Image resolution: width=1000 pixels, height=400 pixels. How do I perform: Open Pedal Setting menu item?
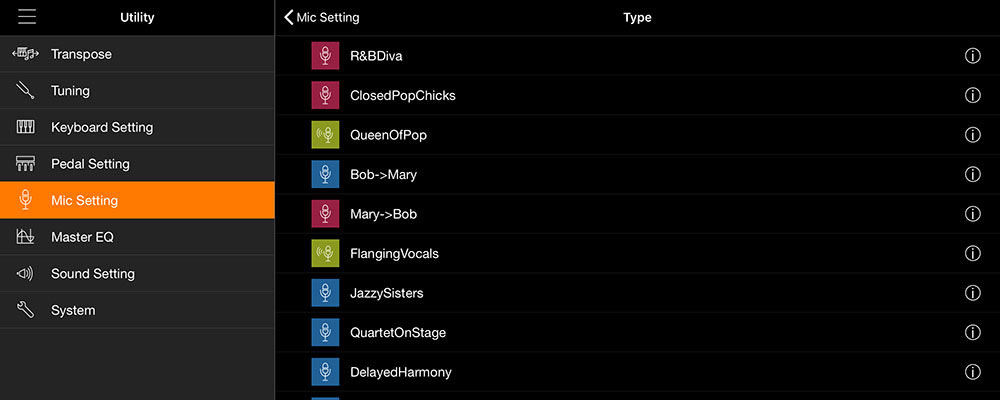click(137, 164)
